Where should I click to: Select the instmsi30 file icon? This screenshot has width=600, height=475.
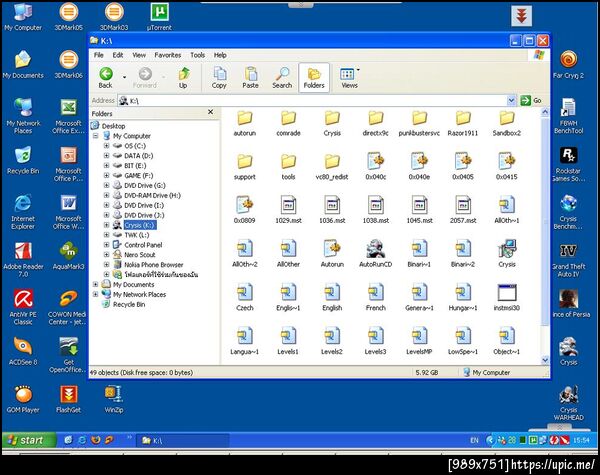[x=507, y=292]
